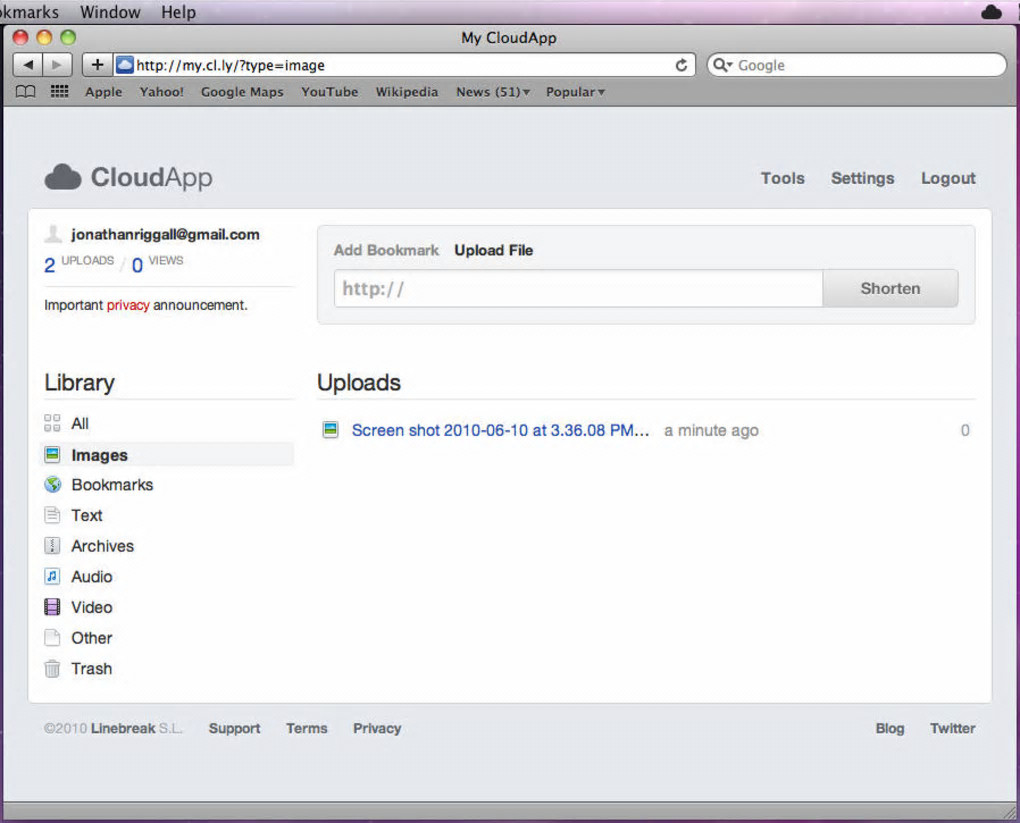This screenshot has width=1020, height=823.
Task: Open the bookmarks book icon
Action: point(25,92)
